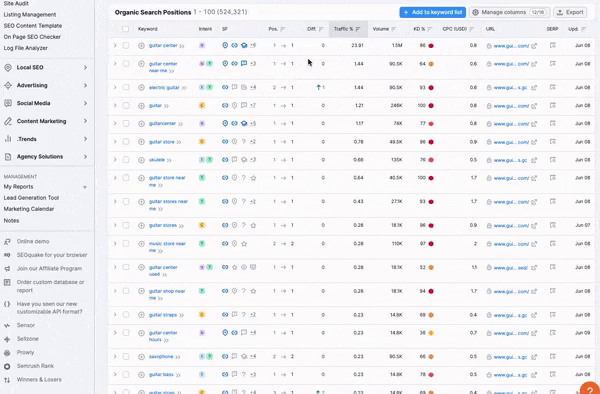Screen dimensions: 600x394
Task: Open the orange help chat bubble
Action: (590, 387)
